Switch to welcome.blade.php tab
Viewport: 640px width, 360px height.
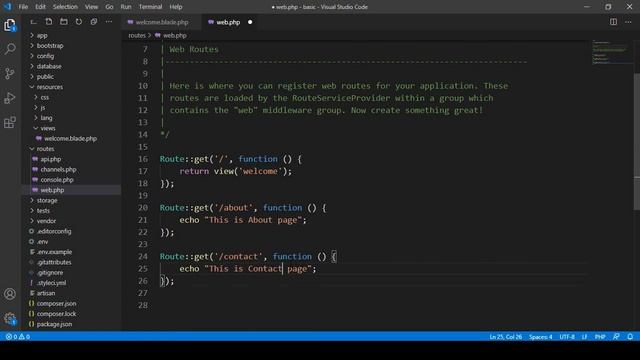click(x=162, y=22)
